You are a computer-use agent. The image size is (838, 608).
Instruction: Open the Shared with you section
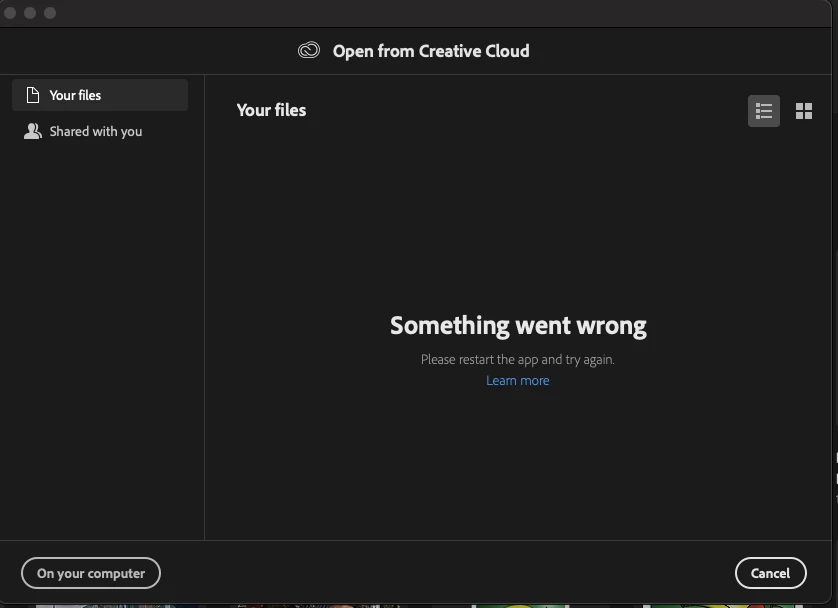coord(100,131)
